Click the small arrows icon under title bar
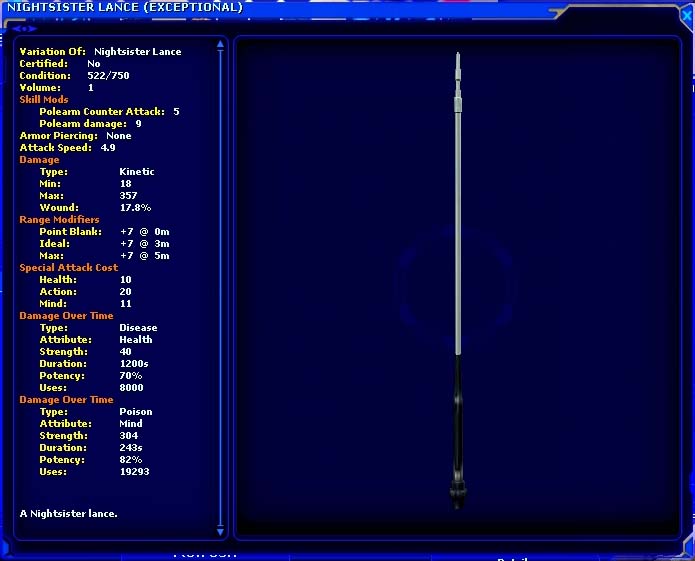This screenshot has width=695, height=561. tap(25, 29)
